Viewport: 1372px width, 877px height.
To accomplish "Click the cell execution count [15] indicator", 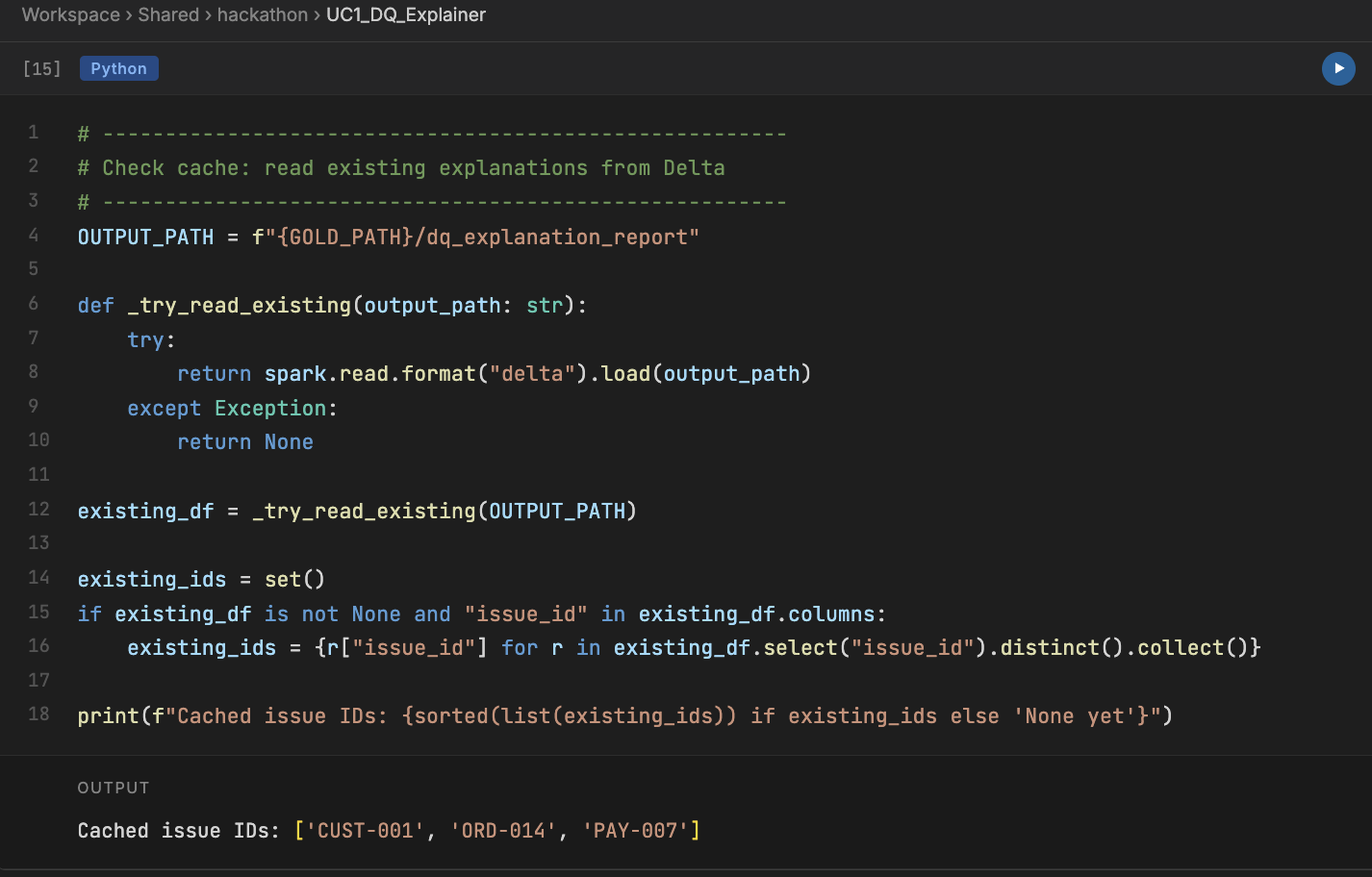I will click(41, 68).
